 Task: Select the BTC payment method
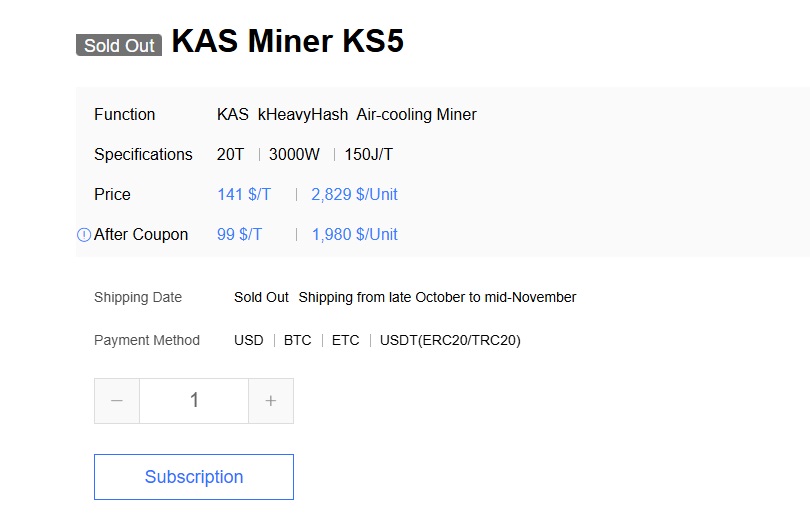[297, 340]
